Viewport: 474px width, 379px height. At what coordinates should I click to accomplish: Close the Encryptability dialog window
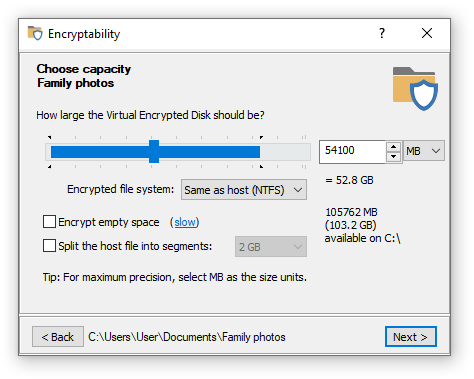(x=427, y=33)
